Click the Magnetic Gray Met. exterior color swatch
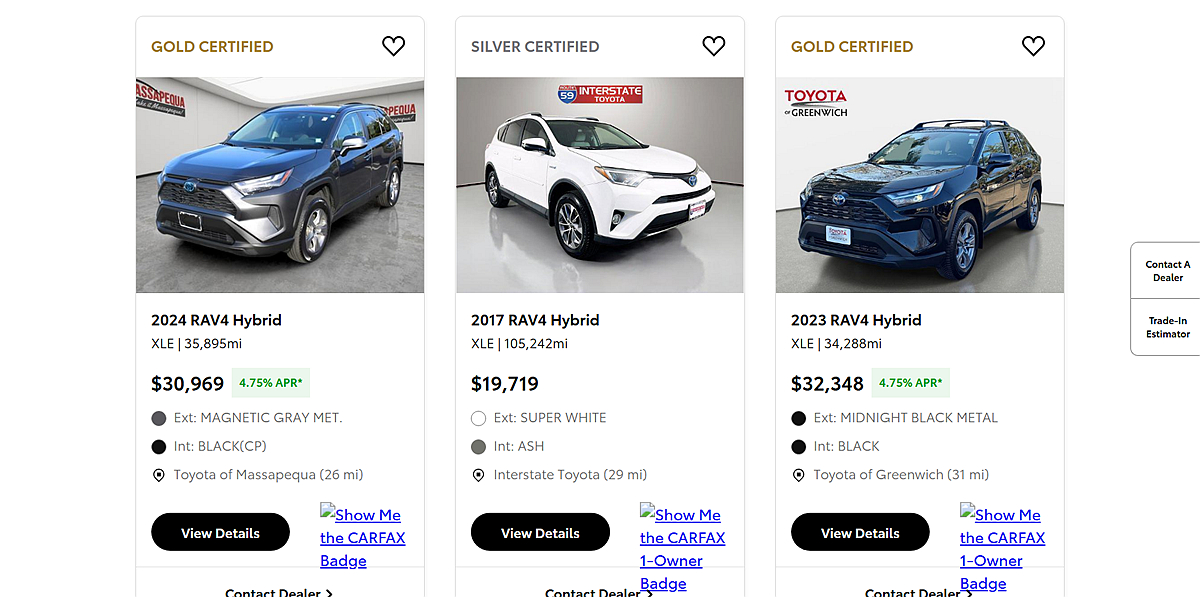 pyautogui.click(x=158, y=418)
